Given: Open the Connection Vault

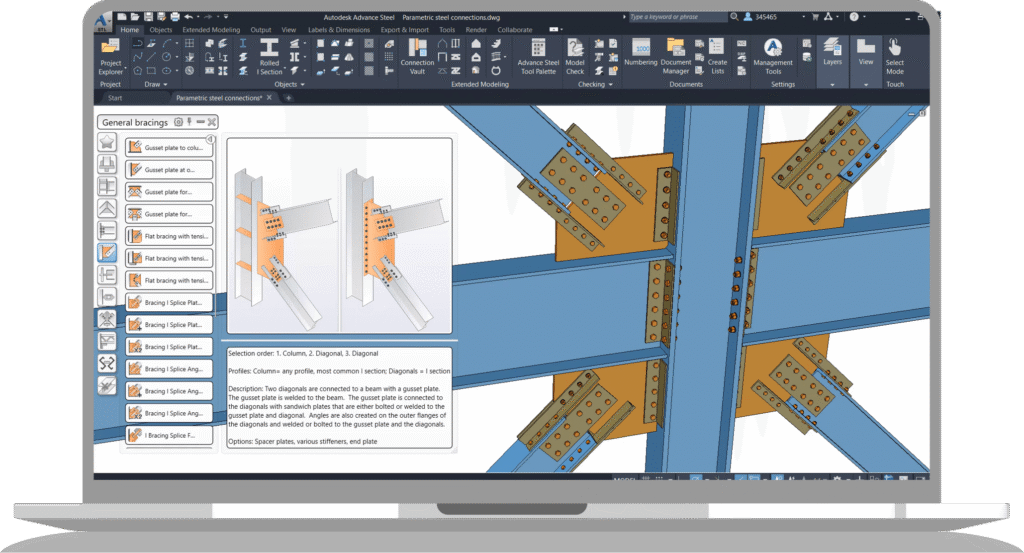Looking at the screenshot, I should tap(417, 56).
